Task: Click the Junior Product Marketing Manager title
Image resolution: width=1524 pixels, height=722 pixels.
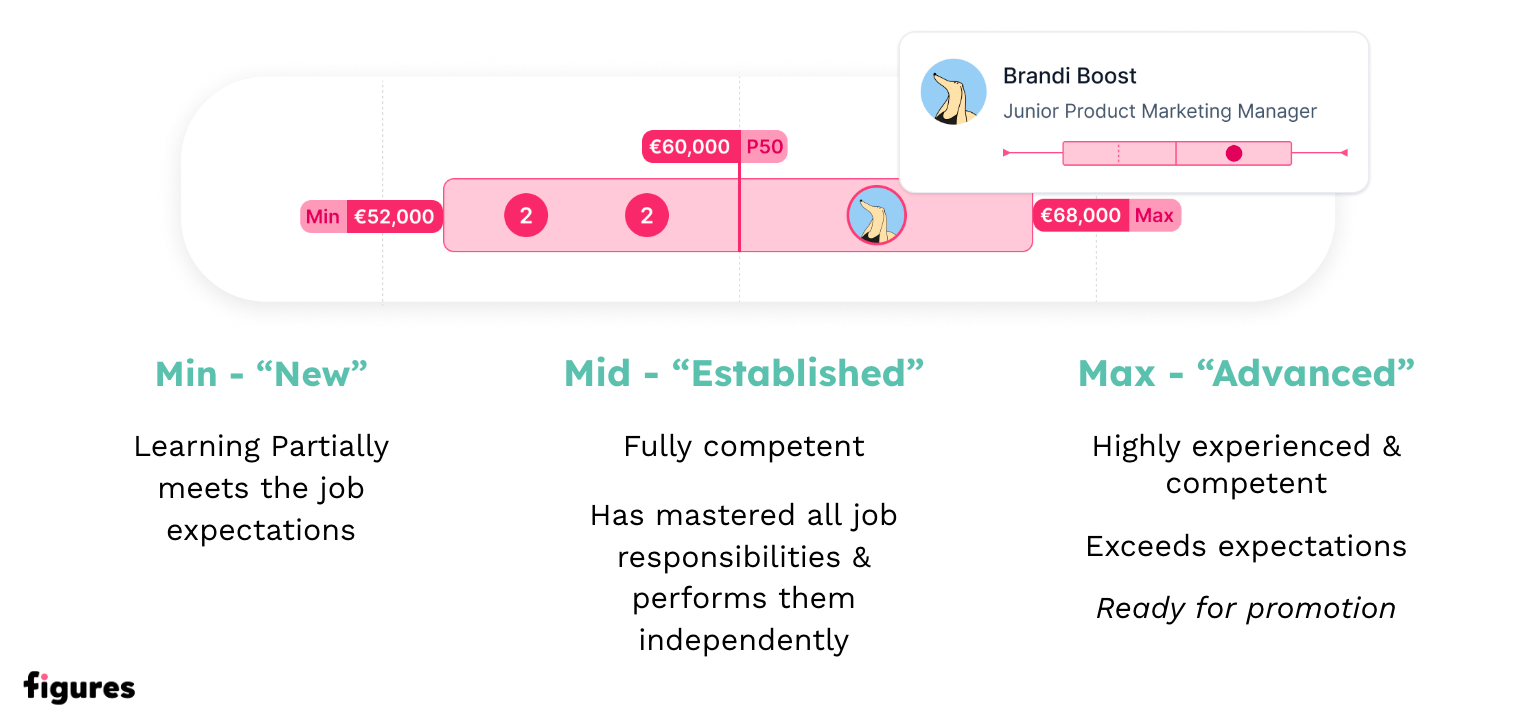Action: coord(1160,111)
